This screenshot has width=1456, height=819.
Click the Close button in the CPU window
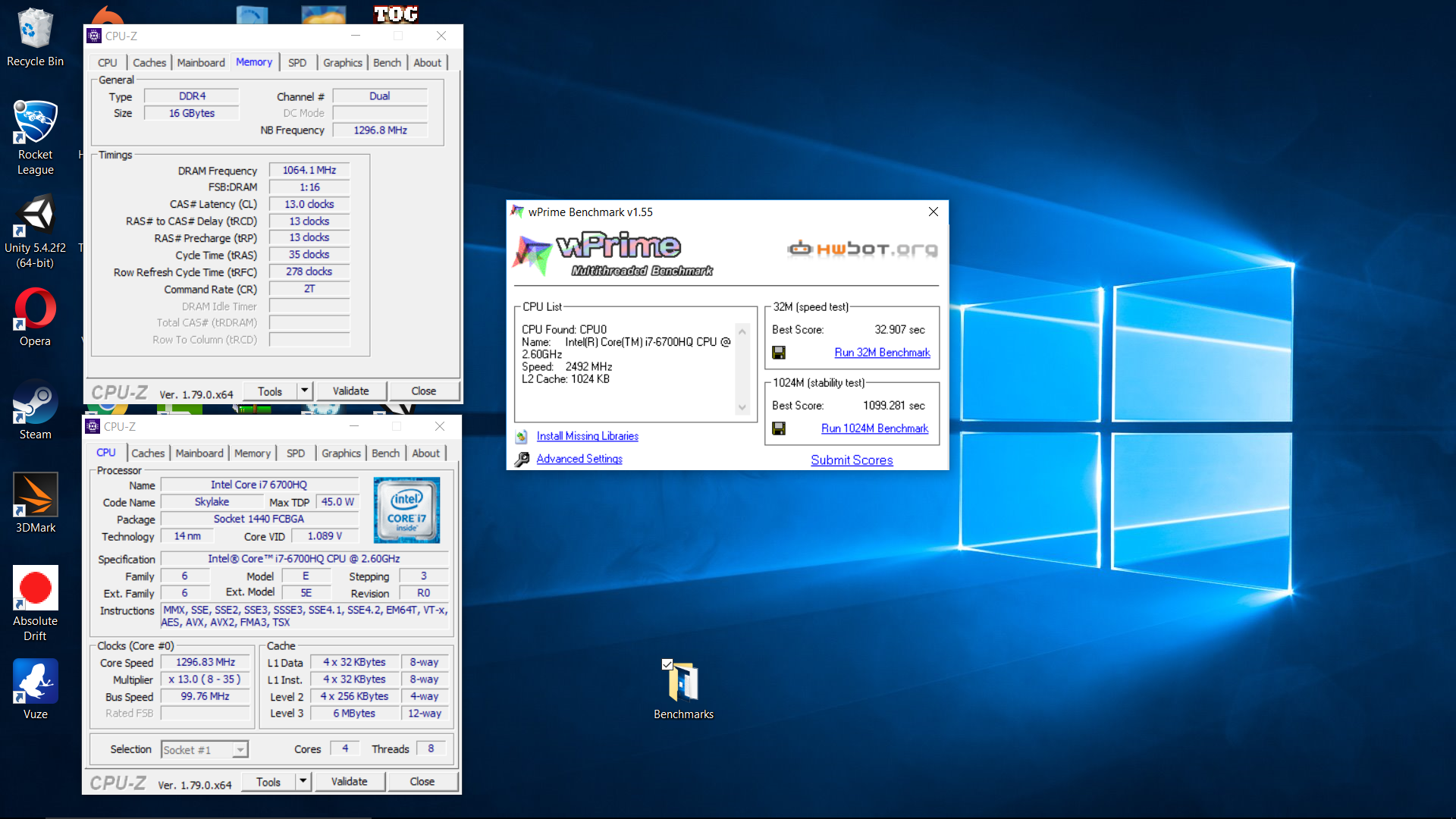[422, 782]
